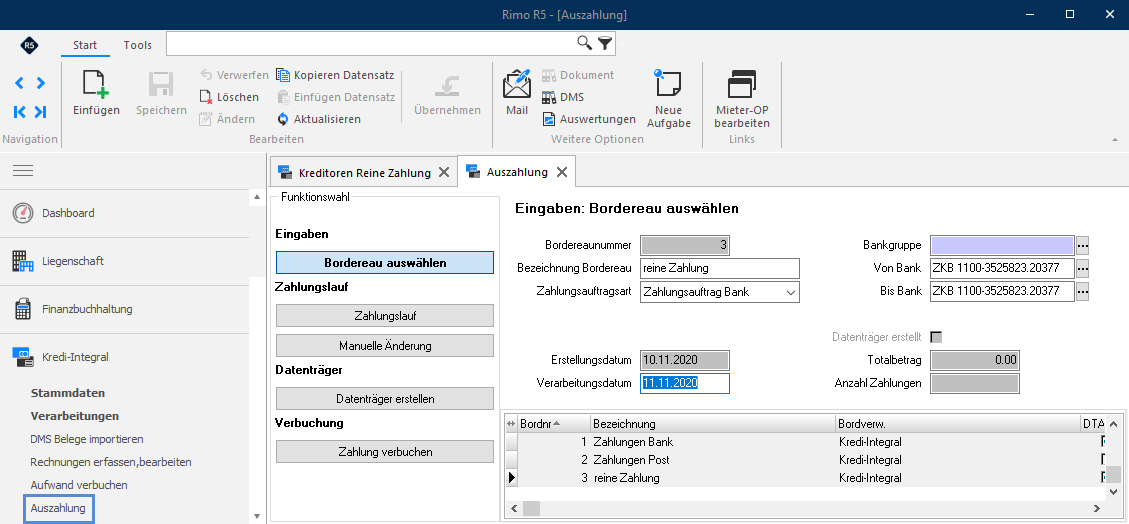Screen dimensions: 1129x524
Task: Toggle the Datenträger erstellt checkbox
Action: [936, 337]
